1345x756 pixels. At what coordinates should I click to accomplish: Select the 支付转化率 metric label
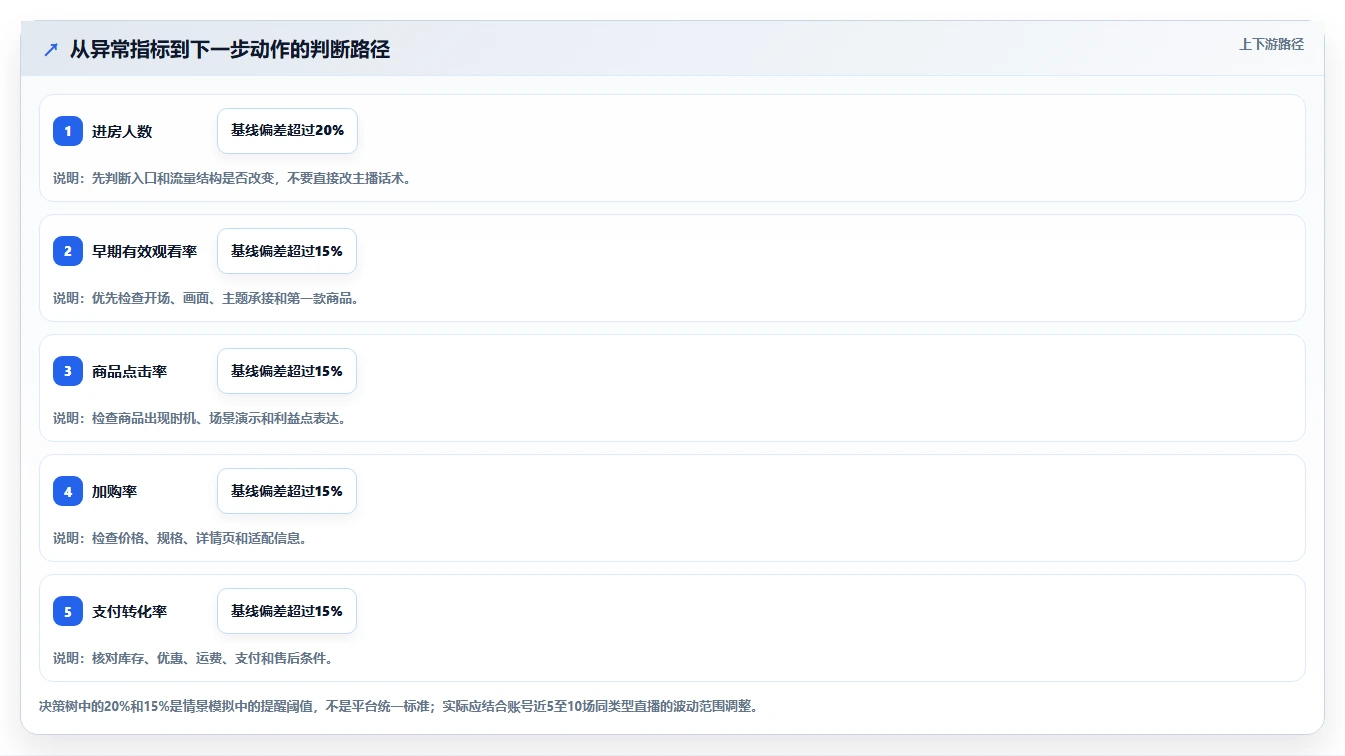coord(129,611)
